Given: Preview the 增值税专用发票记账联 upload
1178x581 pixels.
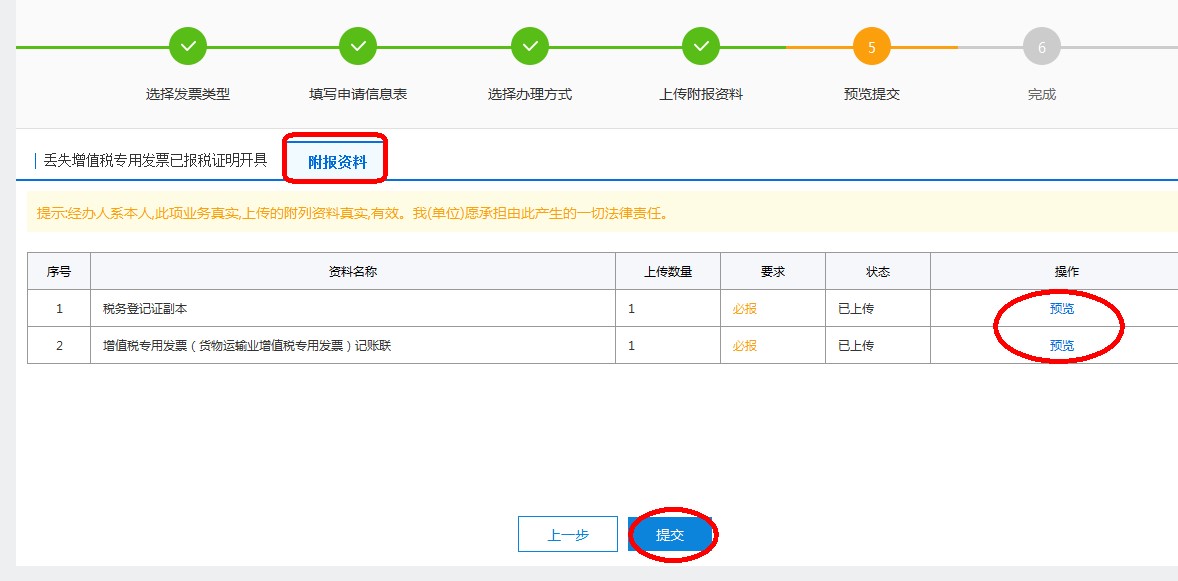Looking at the screenshot, I should (1061, 345).
